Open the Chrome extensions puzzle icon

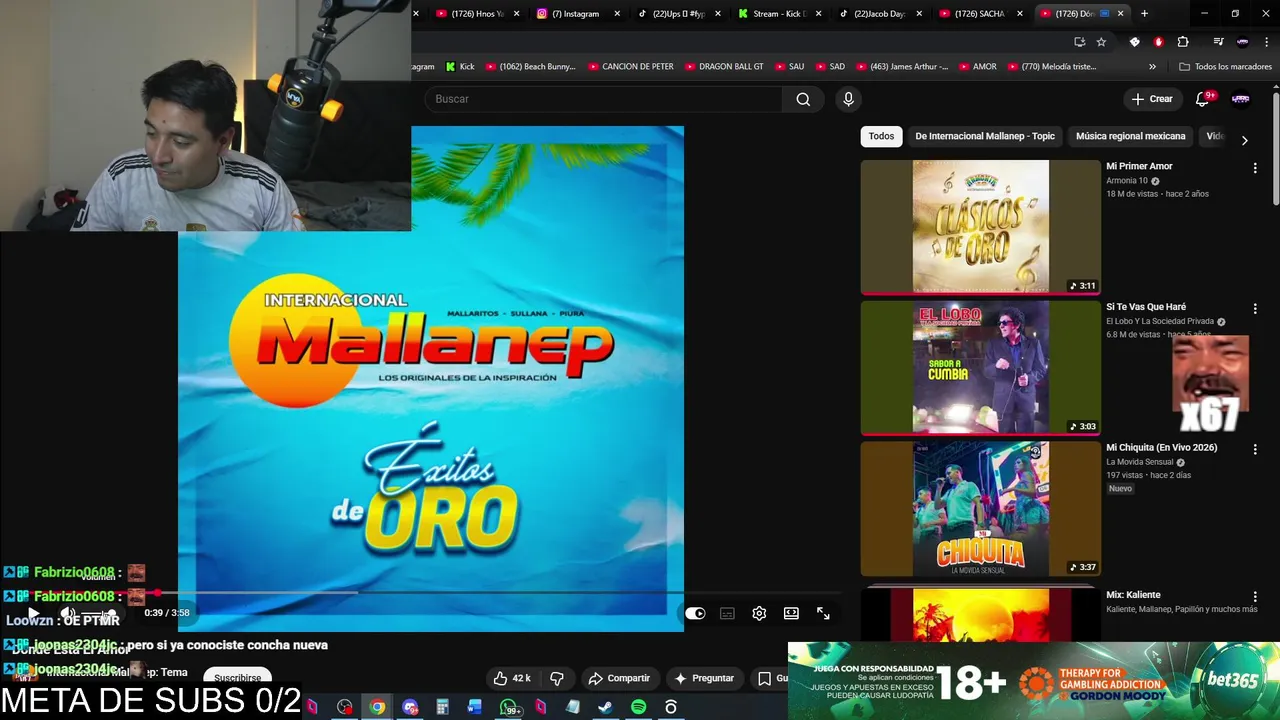tap(1183, 42)
